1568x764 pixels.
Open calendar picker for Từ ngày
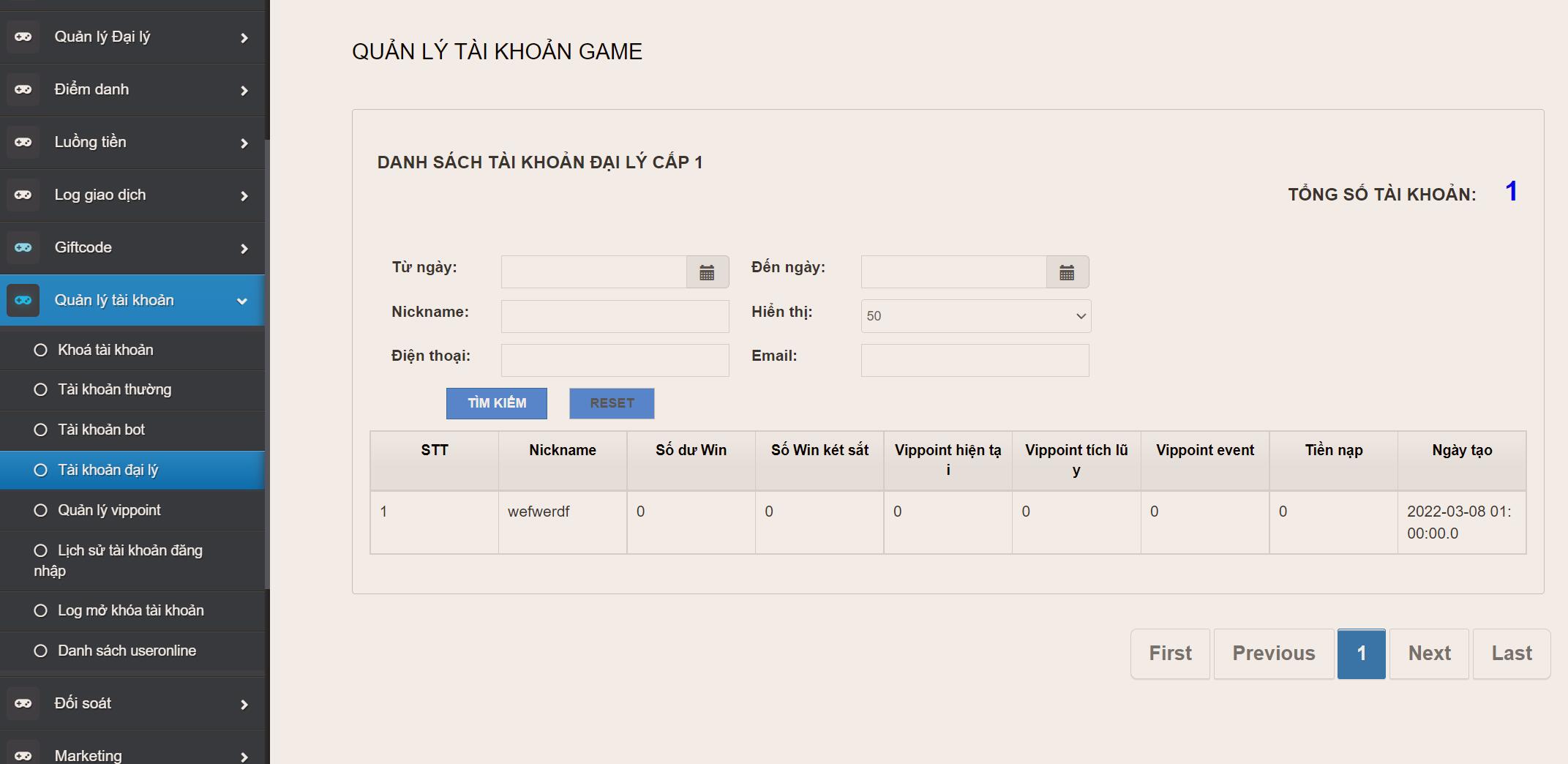[707, 272]
